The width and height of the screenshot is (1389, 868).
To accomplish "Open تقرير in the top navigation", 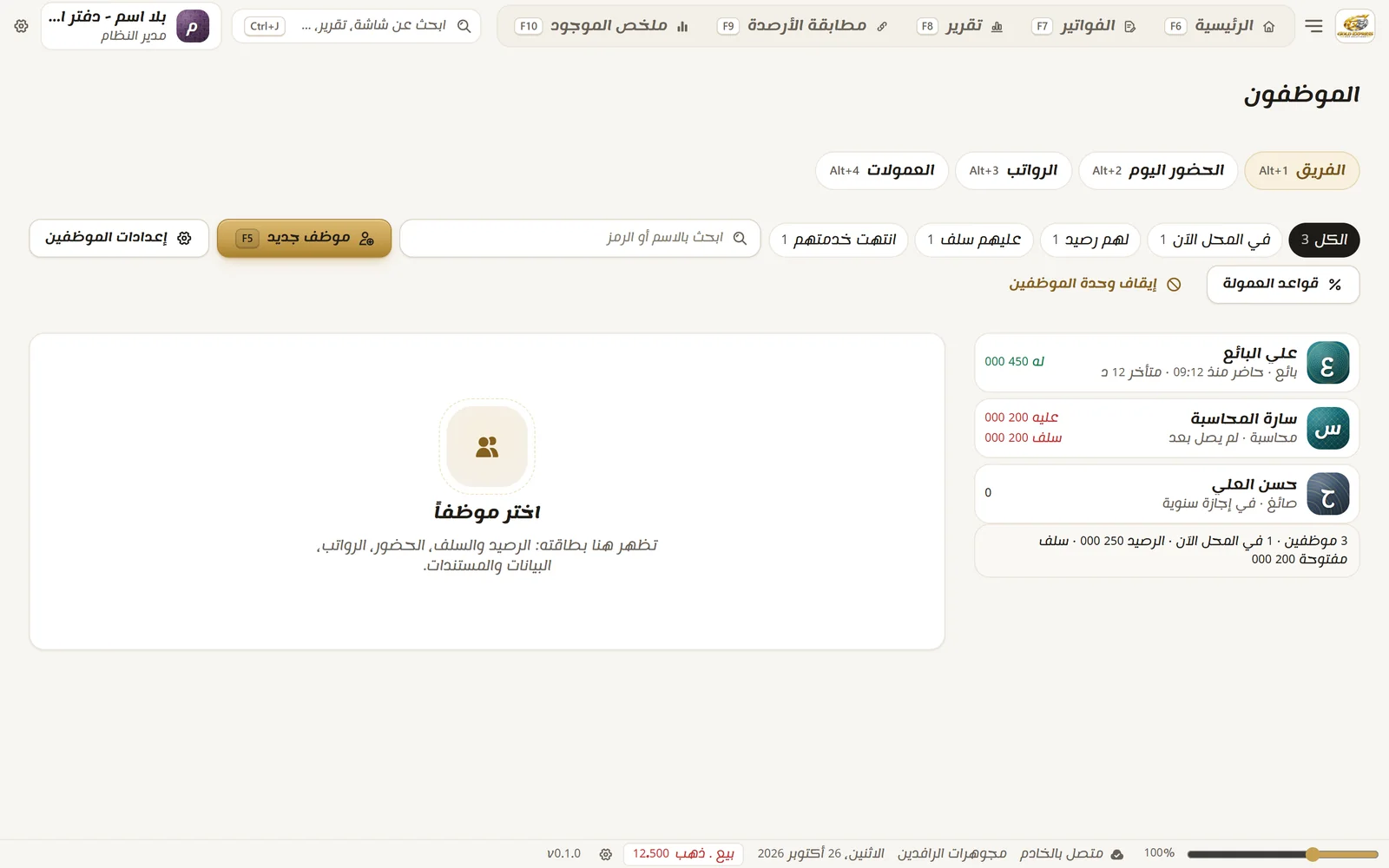I will [x=960, y=26].
